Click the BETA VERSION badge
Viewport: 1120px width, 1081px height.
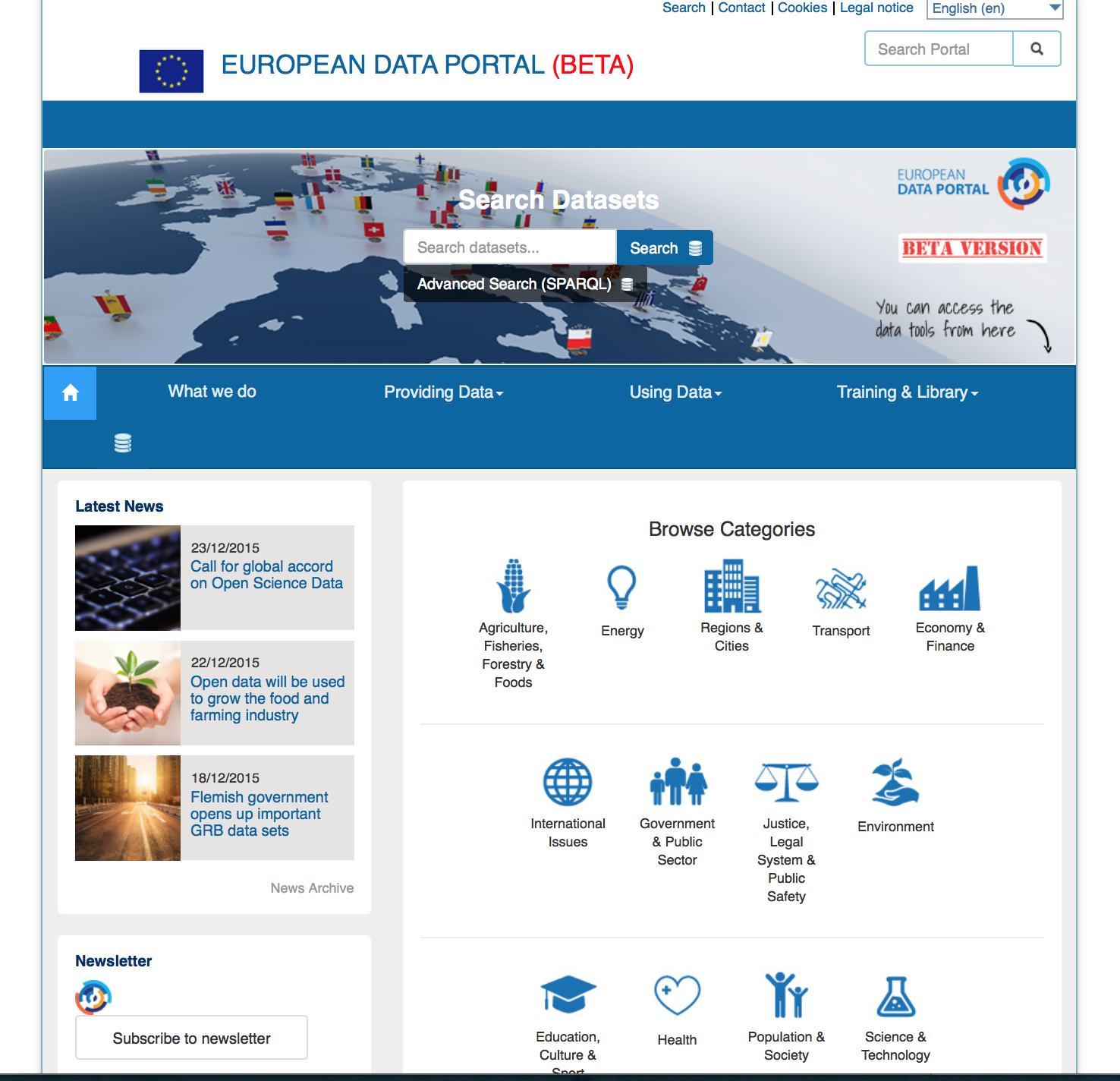tap(972, 248)
